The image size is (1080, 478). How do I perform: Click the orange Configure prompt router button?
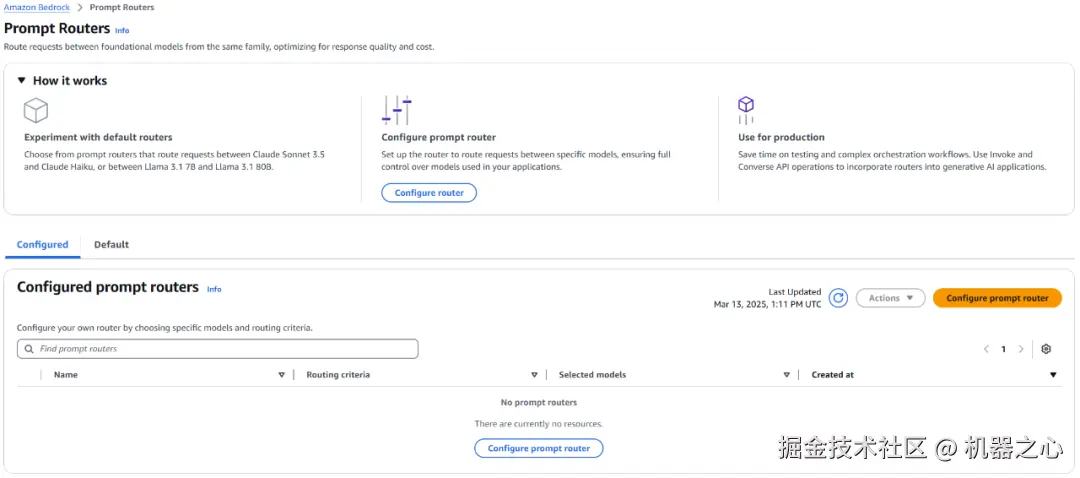[x=997, y=298]
